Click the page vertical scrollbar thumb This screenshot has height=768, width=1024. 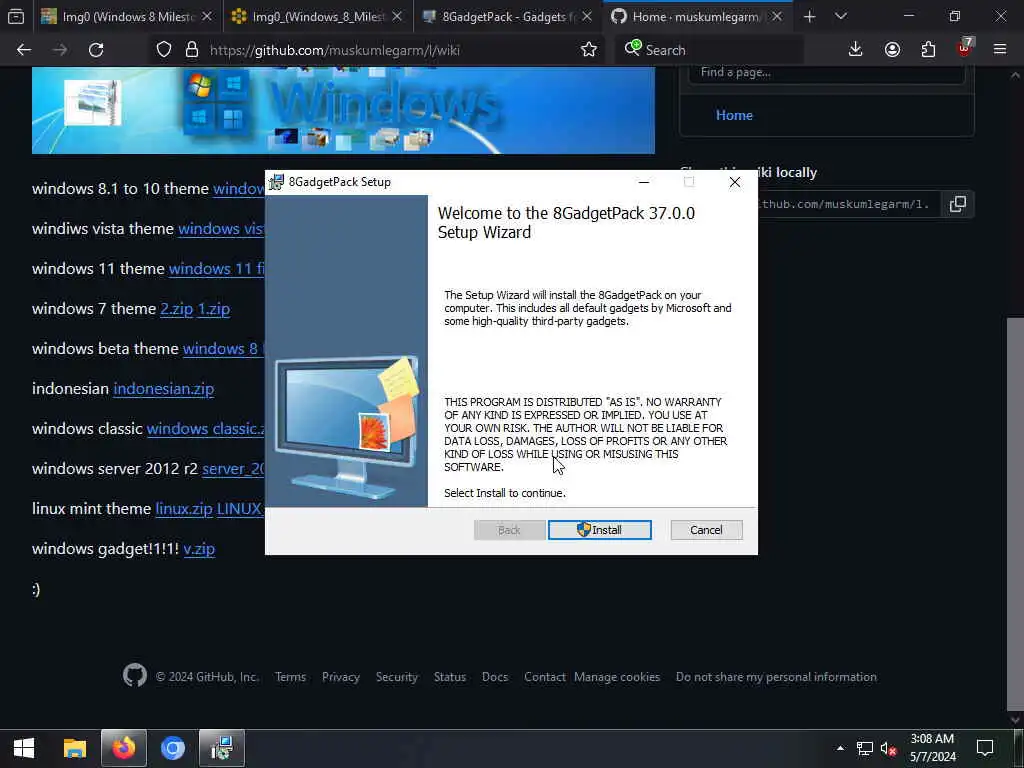pyautogui.click(x=1015, y=513)
